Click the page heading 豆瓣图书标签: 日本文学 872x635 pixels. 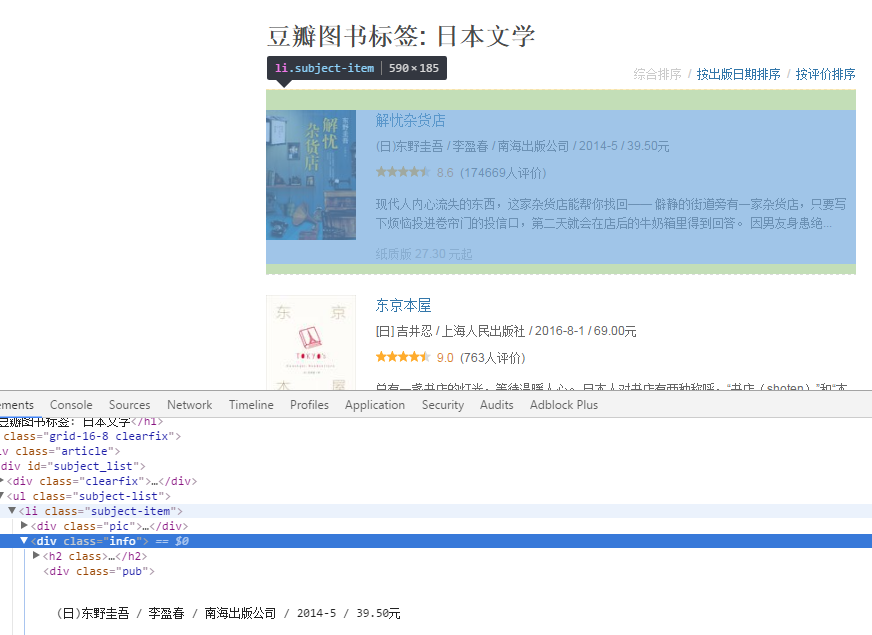(401, 36)
